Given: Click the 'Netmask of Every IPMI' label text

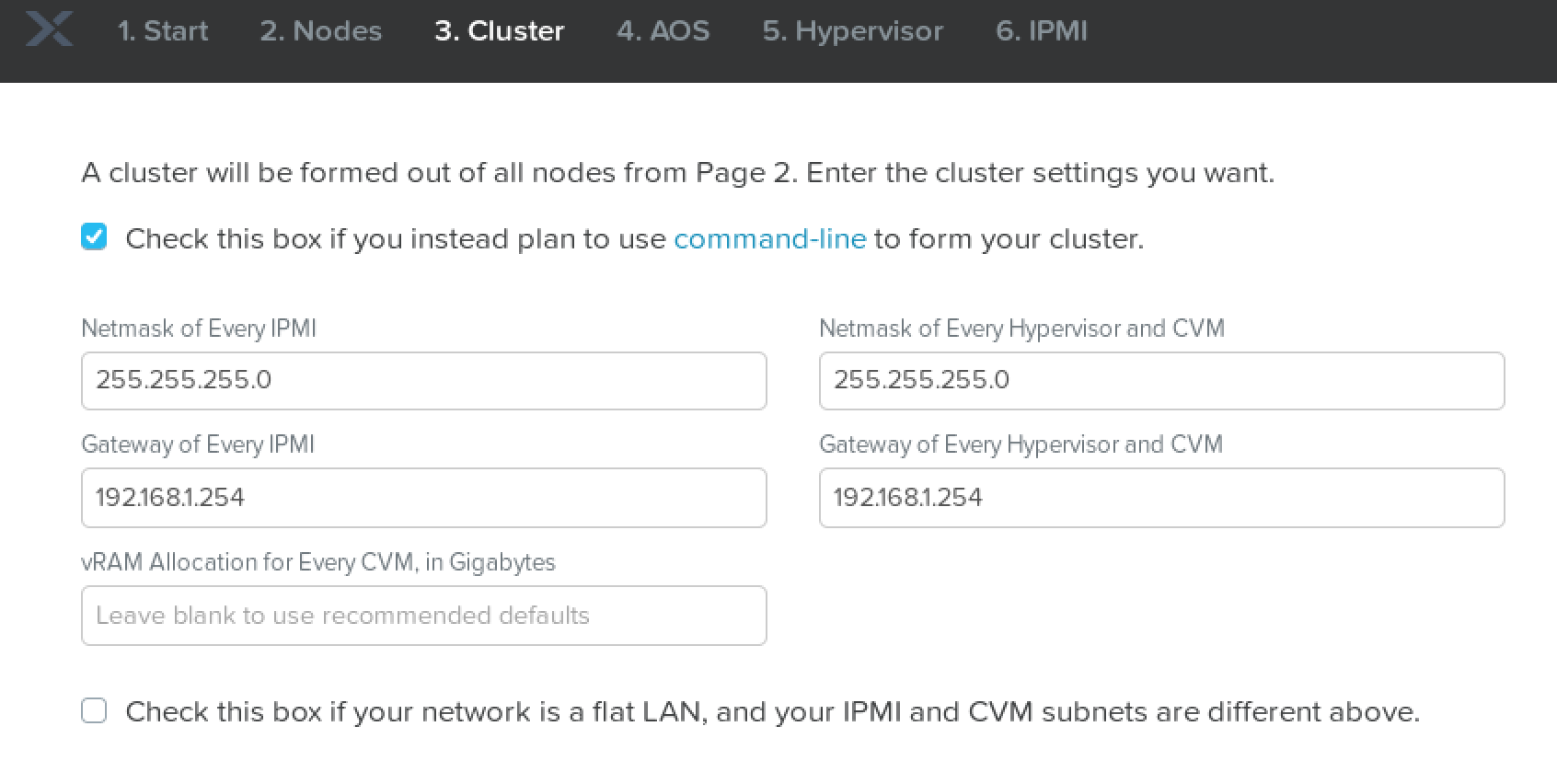Looking at the screenshot, I should coord(199,329).
